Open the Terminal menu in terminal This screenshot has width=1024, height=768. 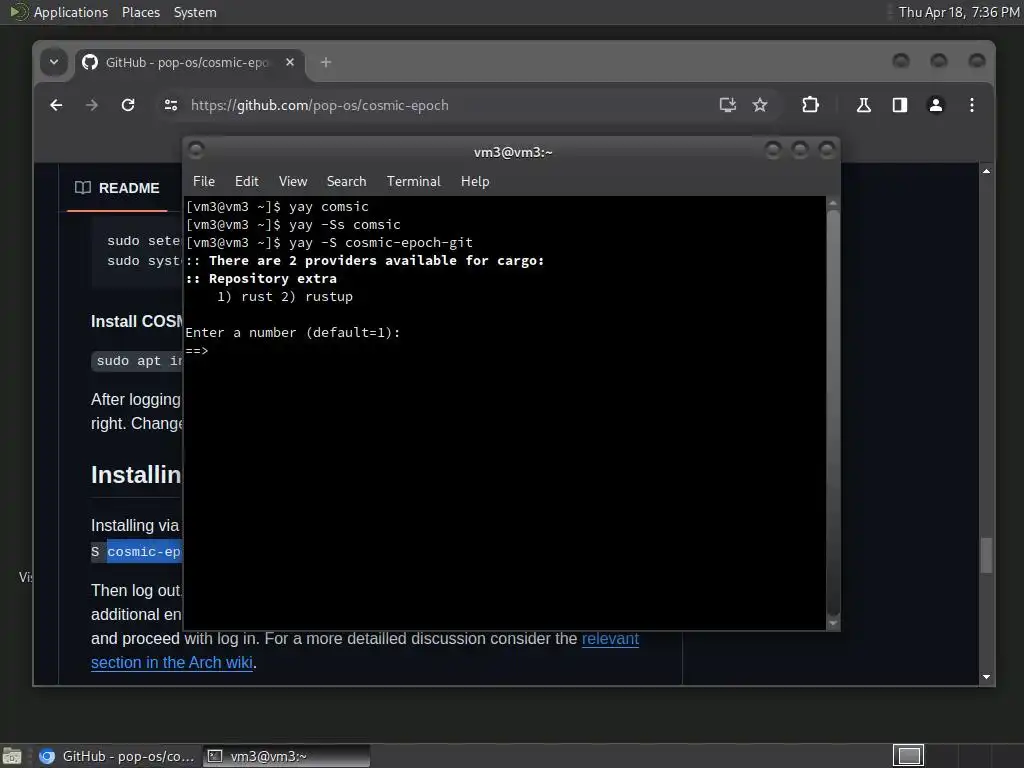(x=413, y=182)
